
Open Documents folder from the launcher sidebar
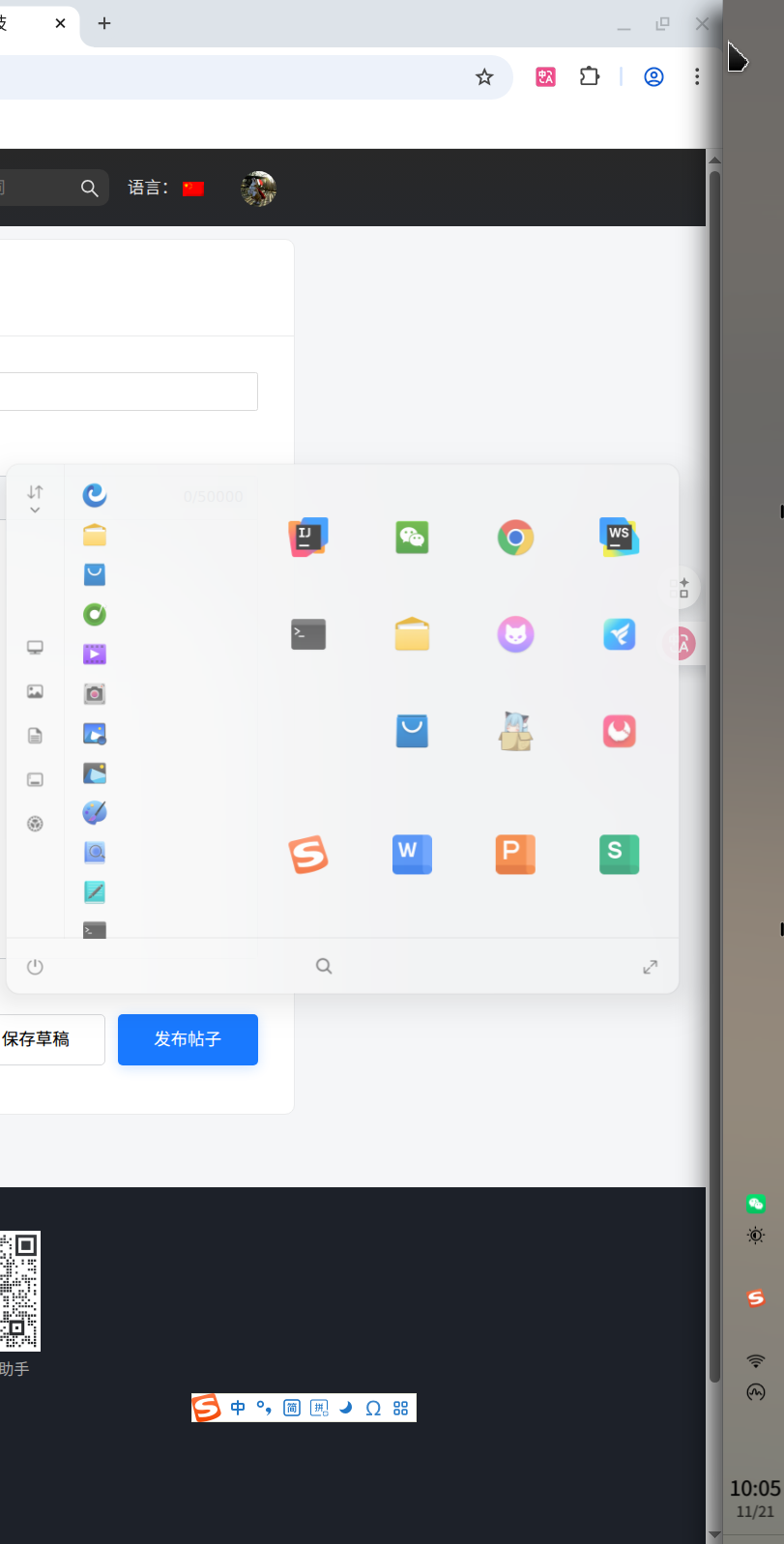click(x=35, y=736)
